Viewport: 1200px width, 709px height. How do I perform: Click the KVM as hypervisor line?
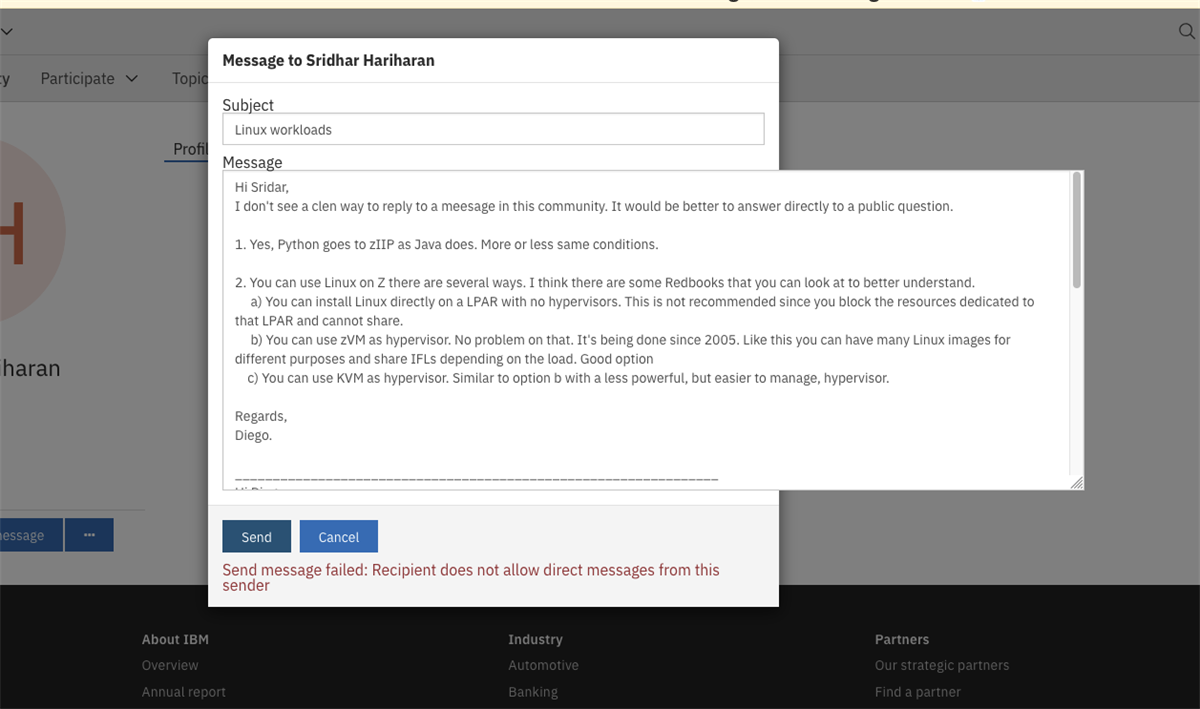pos(568,378)
